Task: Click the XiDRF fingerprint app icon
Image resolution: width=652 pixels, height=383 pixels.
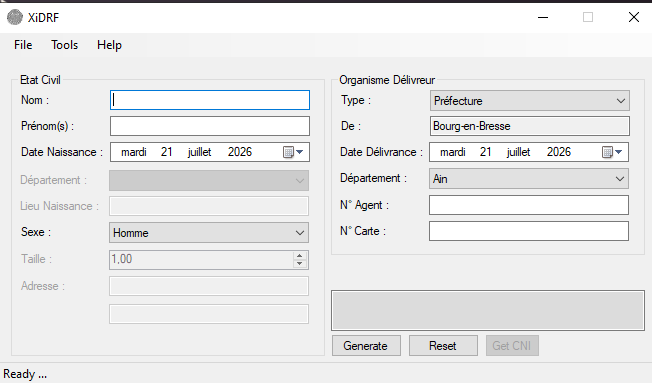Action: (x=15, y=17)
